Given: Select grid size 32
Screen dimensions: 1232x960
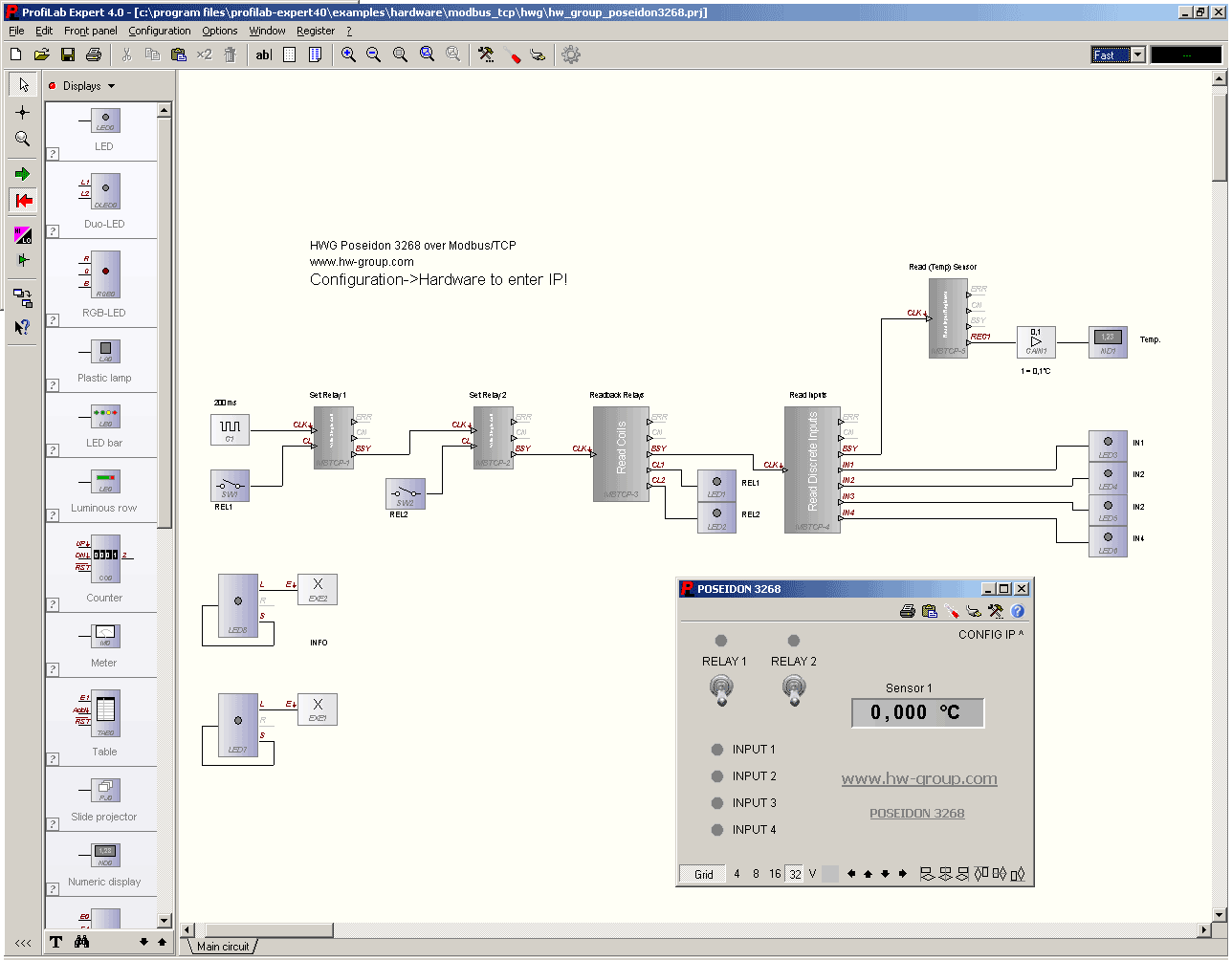Looking at the screenshot, I should click(x=795, y=874).
